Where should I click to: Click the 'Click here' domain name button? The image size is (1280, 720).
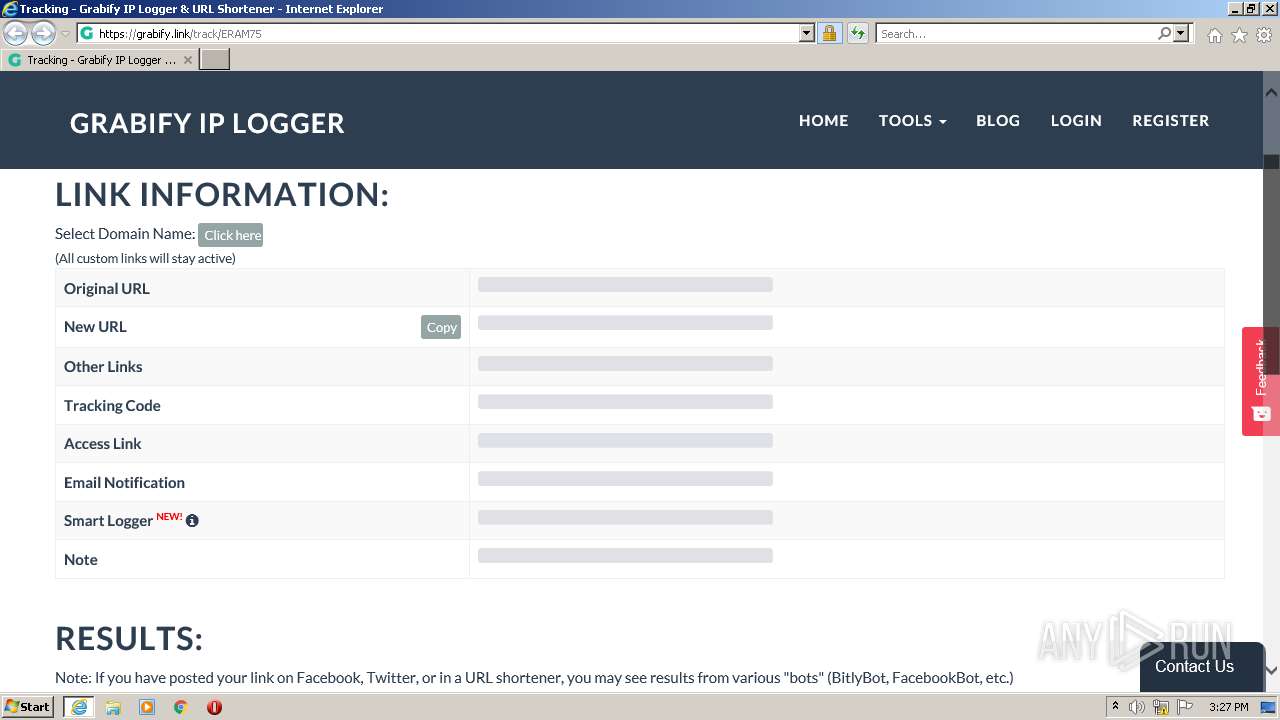(232, 235)
